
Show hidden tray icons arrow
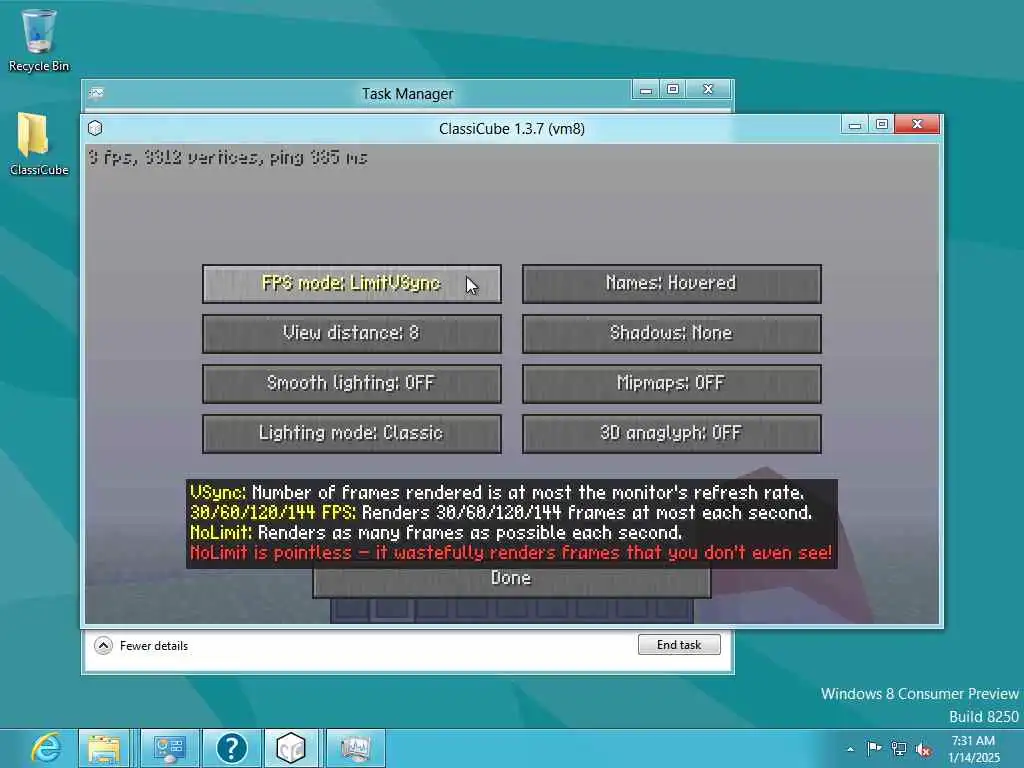point(850,749)
